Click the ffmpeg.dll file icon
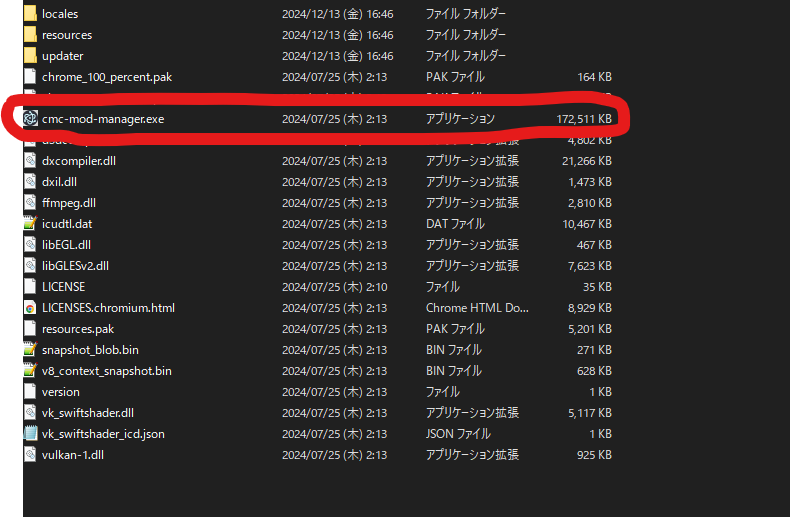The image size is (790, 517). [x=30, y=202]
